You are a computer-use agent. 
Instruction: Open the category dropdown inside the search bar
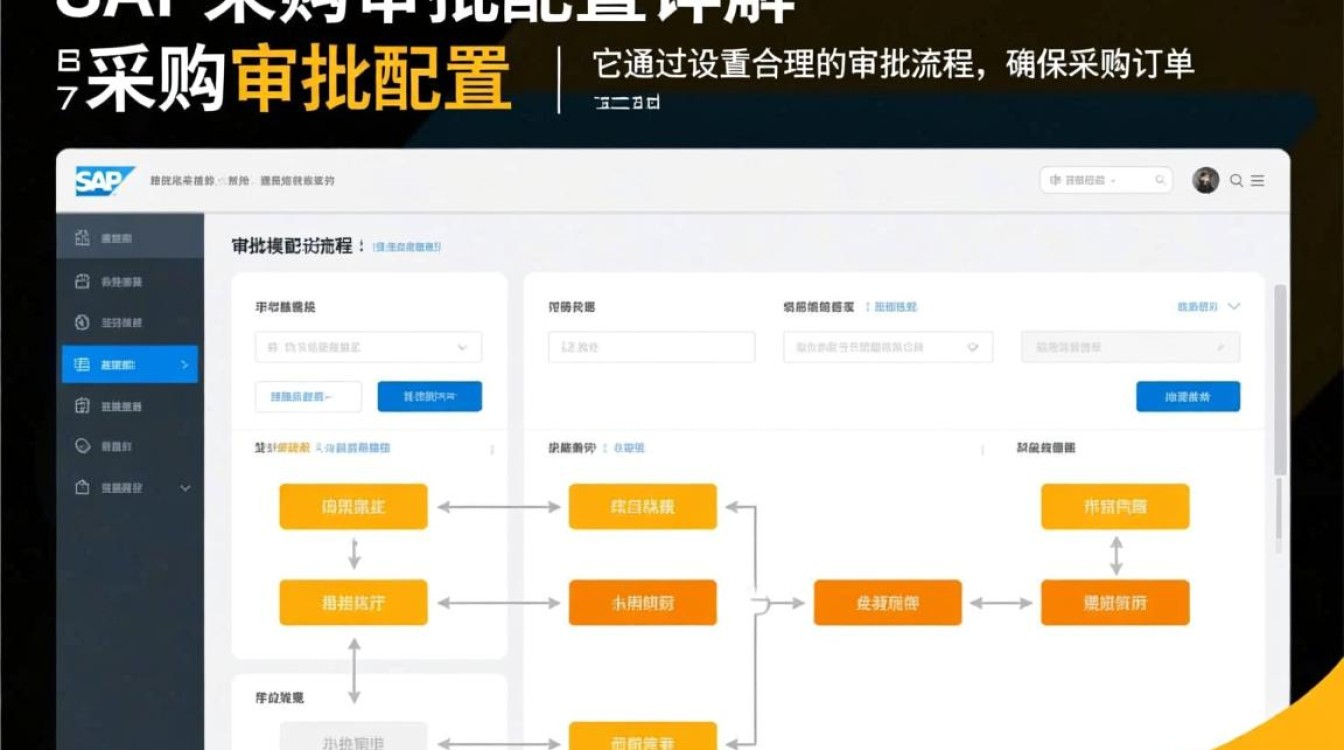click(x=1113, y=181)
